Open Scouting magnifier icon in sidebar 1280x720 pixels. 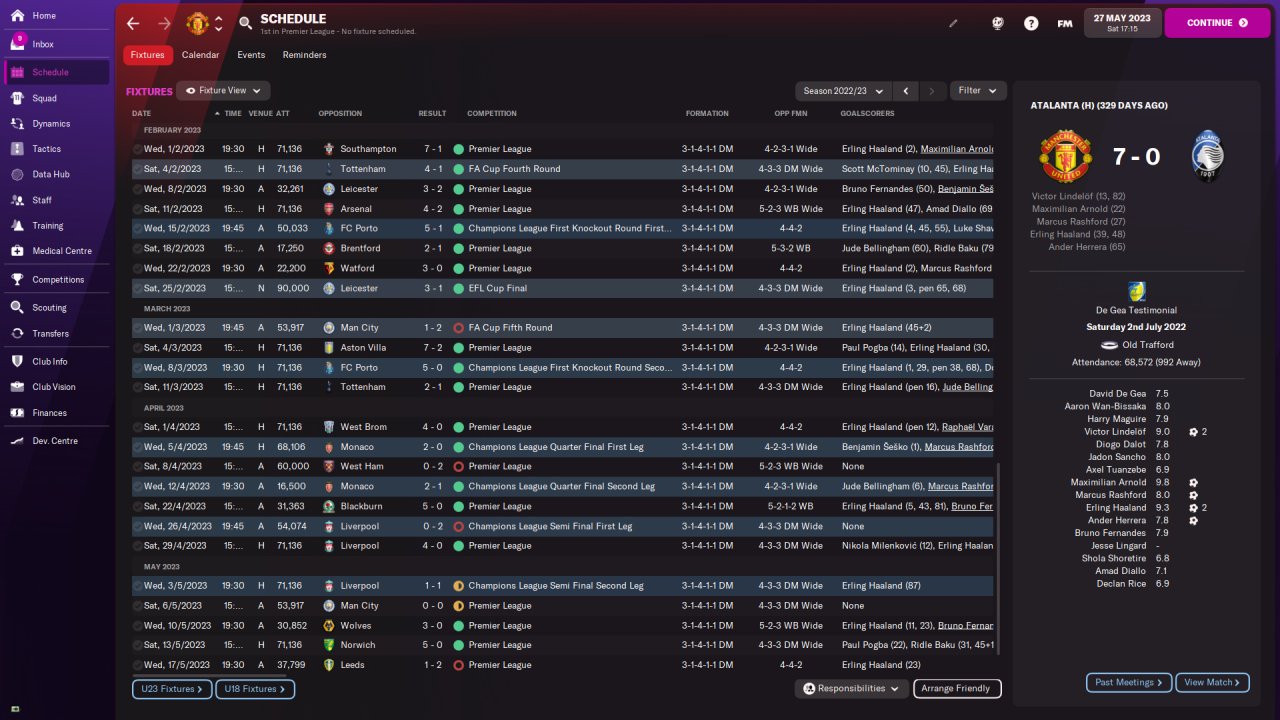click(17, 308)
